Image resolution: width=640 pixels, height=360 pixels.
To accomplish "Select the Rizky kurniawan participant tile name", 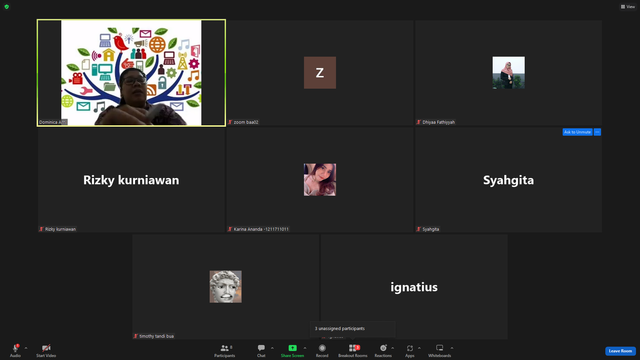I will (x=131, y=180).
